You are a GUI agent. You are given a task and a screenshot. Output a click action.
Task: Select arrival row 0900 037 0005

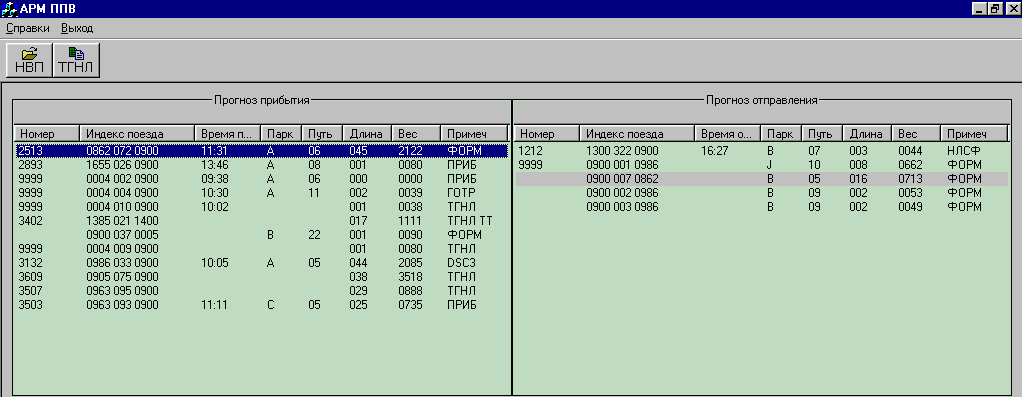click(261, 235)
